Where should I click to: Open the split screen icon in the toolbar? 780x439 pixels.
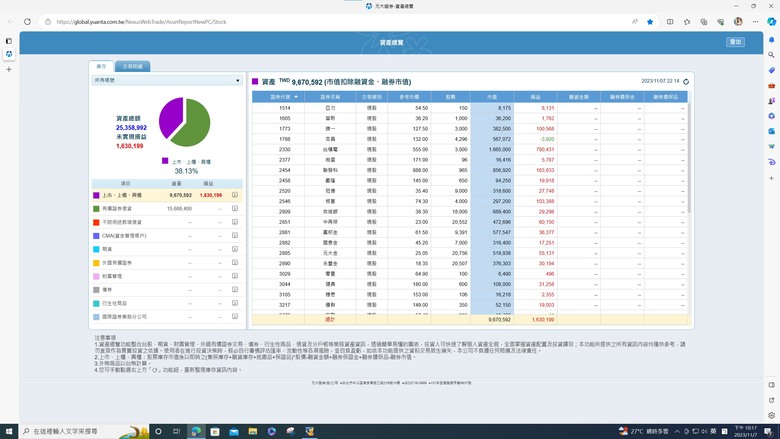(670, 22)
